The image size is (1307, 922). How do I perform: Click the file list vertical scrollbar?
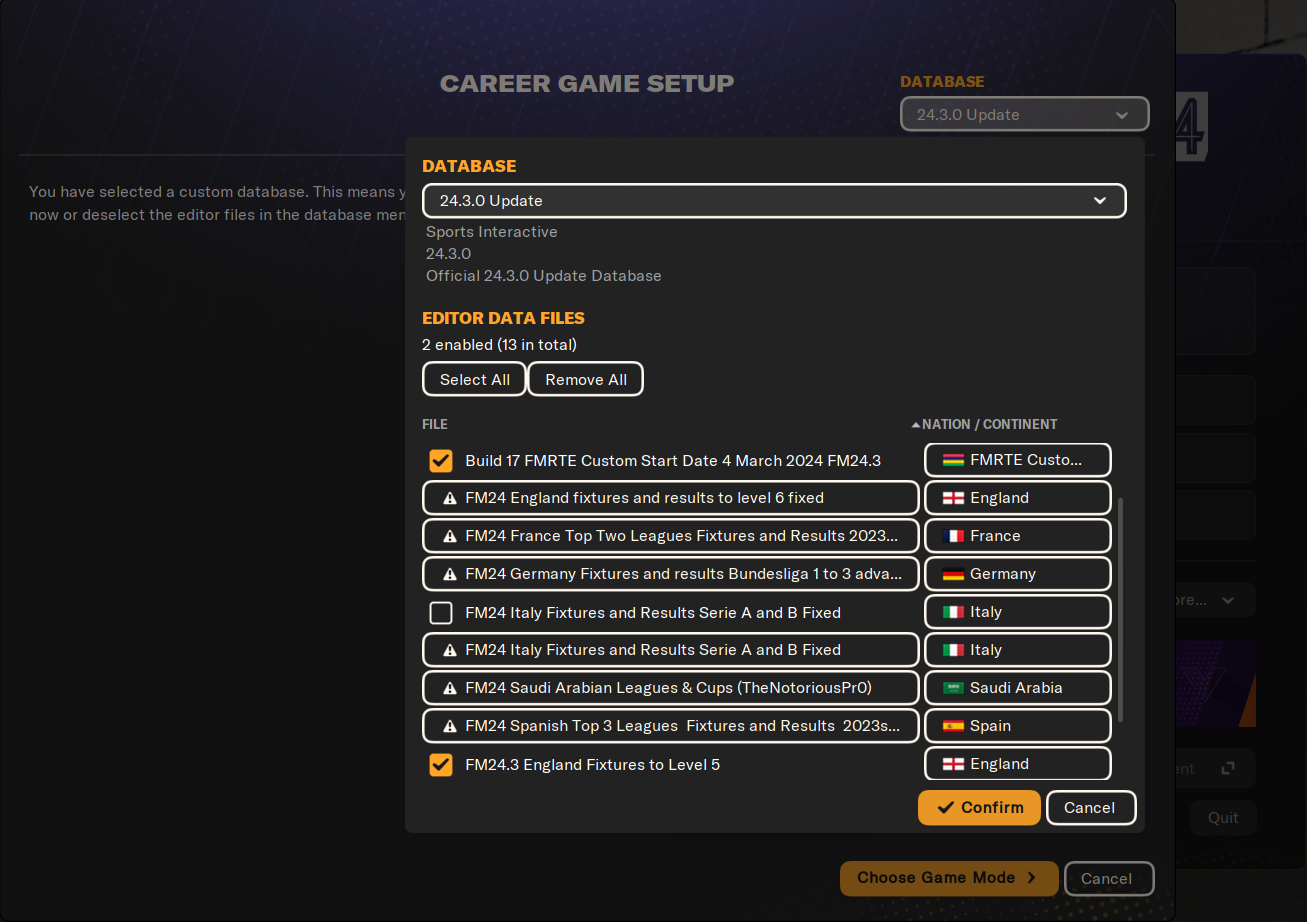[x=1121, y=610]
